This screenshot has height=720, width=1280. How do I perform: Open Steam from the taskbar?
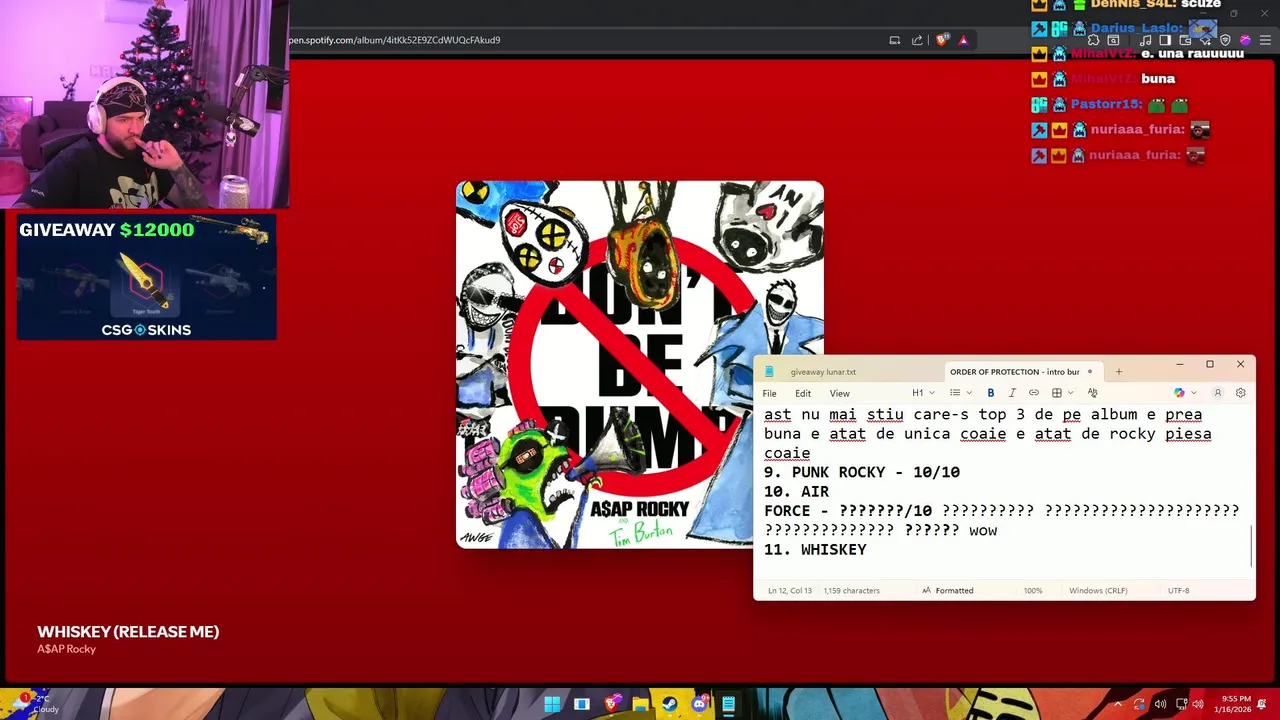pos(669,704)
